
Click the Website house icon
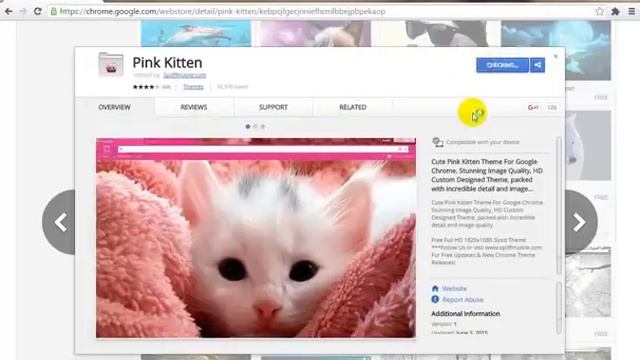435,289
